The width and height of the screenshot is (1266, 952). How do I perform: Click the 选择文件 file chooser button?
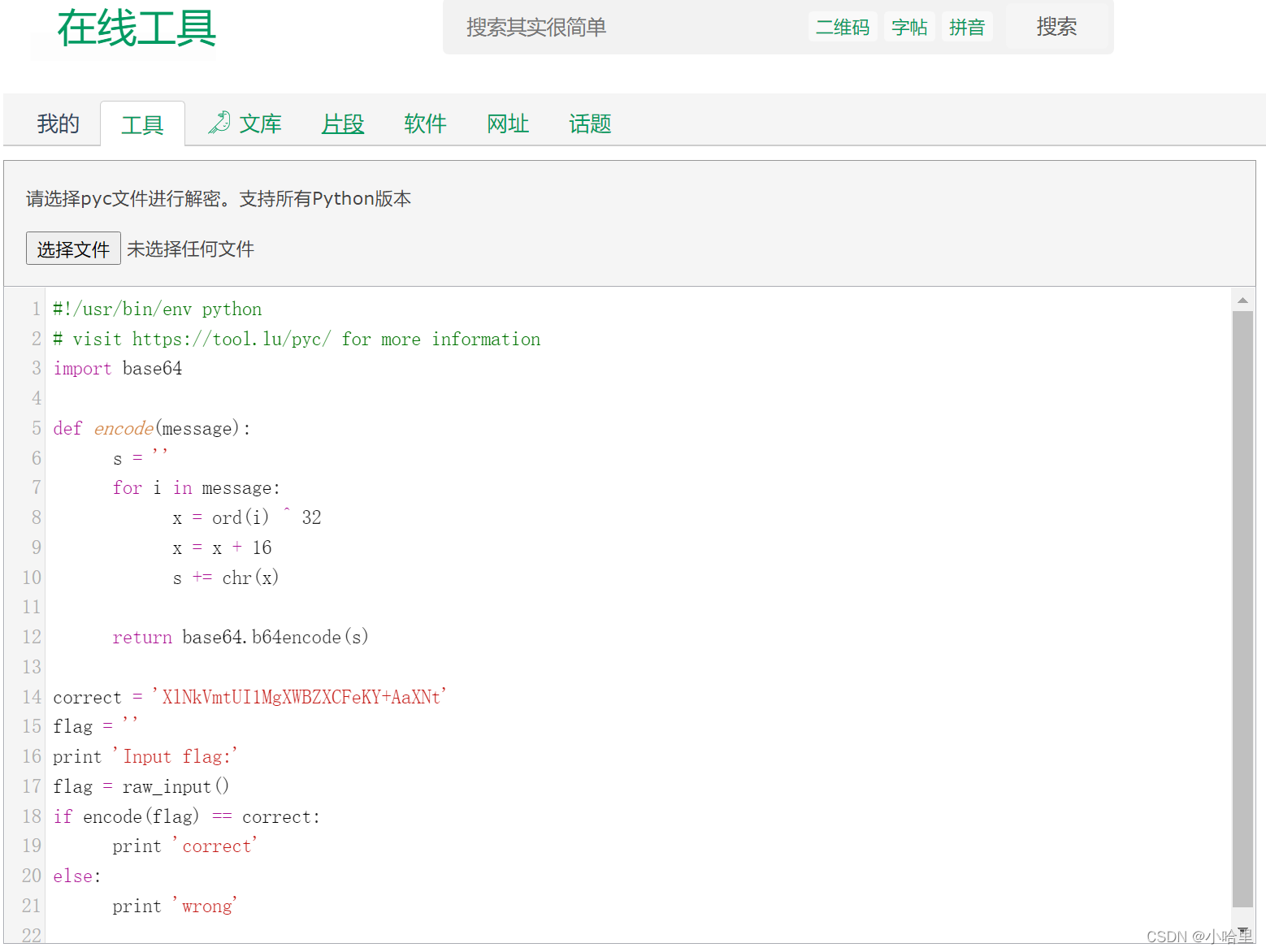click(73, 249)
